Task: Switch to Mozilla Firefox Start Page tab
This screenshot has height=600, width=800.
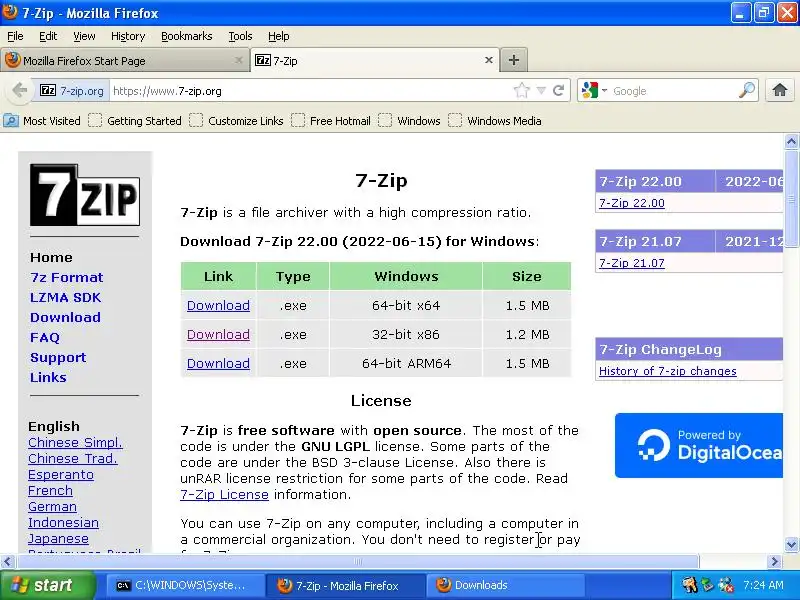Action: tap(124, 60)
